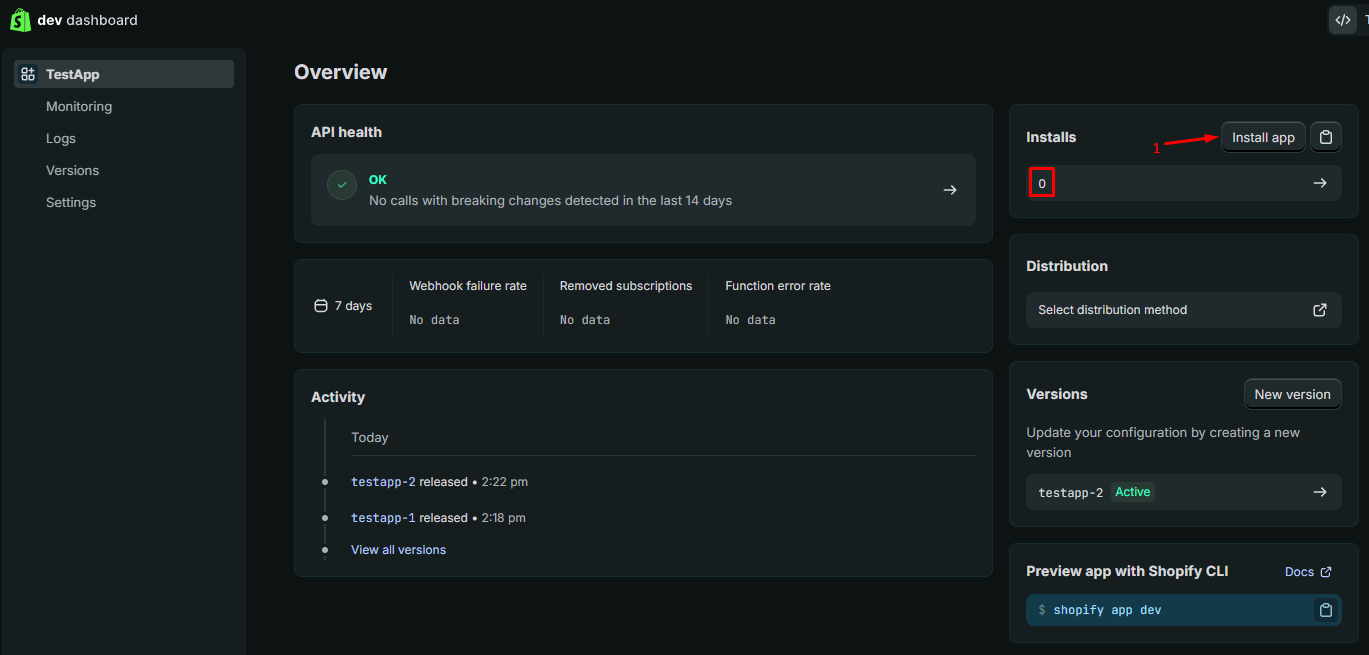Click the testapp-2 version name in Versions card

(1071, 492)
